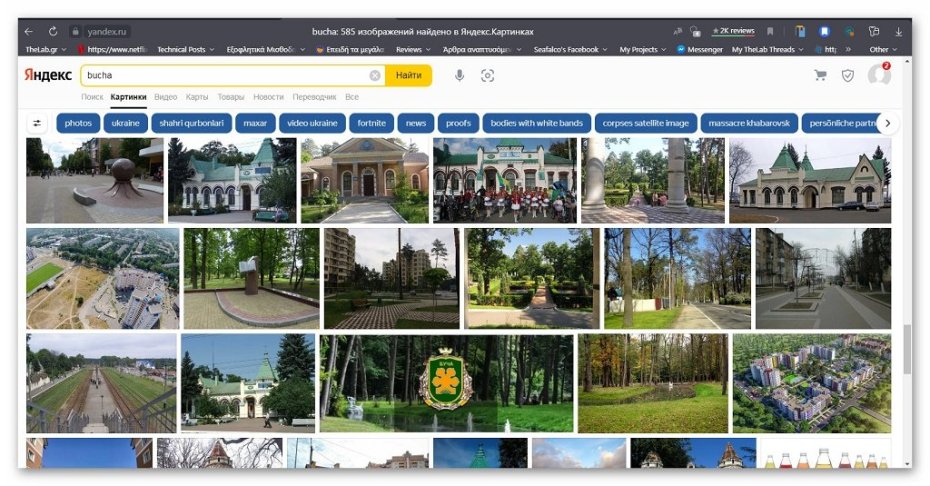Open the read aloud icon in address bar

(x=678, y=31)
